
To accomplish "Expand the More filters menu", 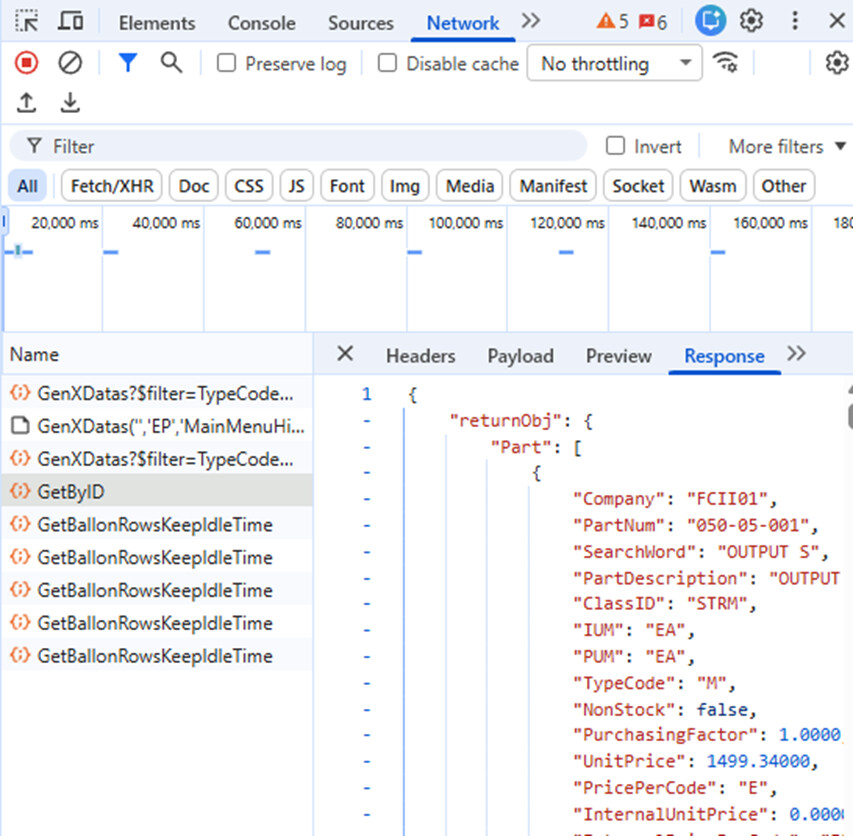I will click(774, 146).
